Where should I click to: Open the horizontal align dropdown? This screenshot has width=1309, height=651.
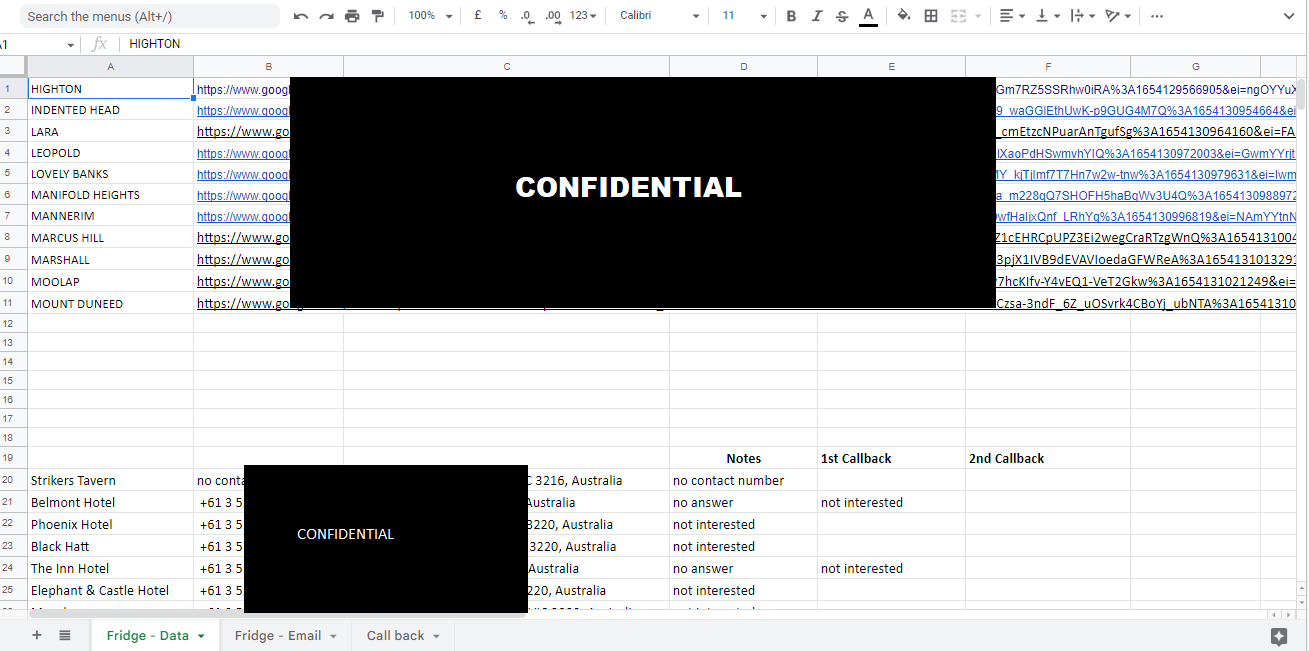[1012, 16]
